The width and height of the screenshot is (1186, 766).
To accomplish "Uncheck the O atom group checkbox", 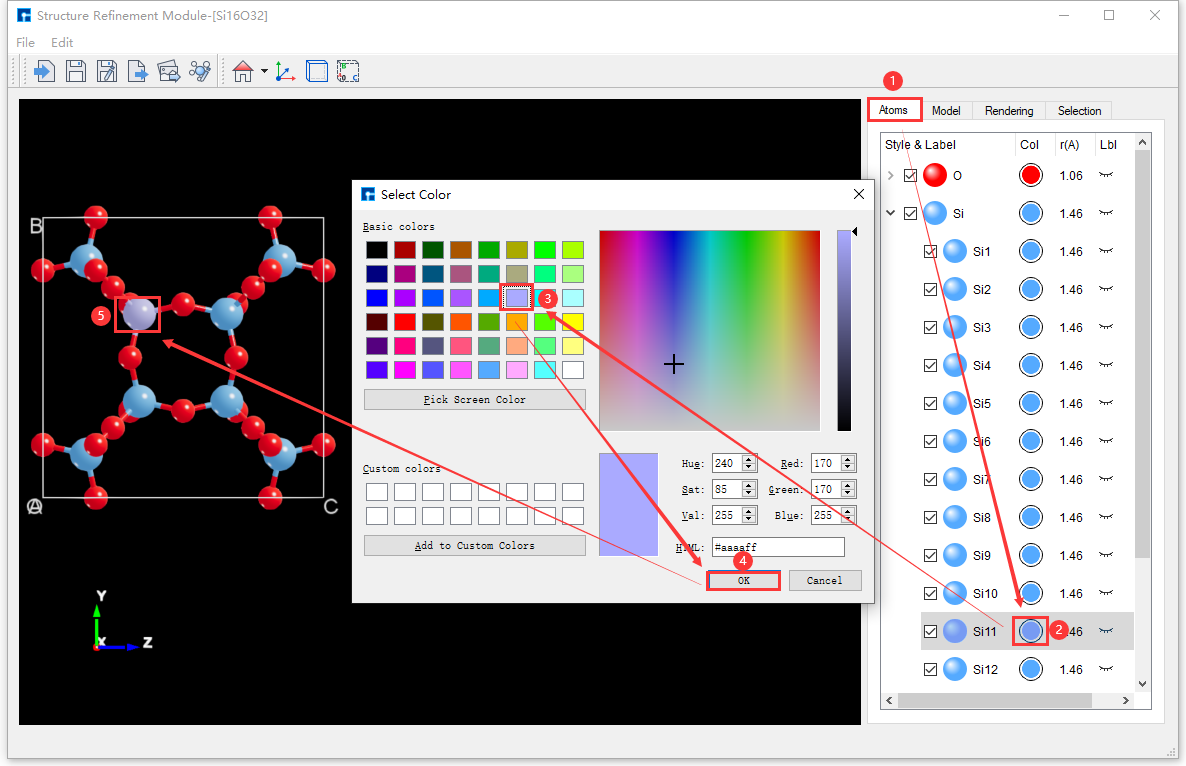I will click(910, 175).
